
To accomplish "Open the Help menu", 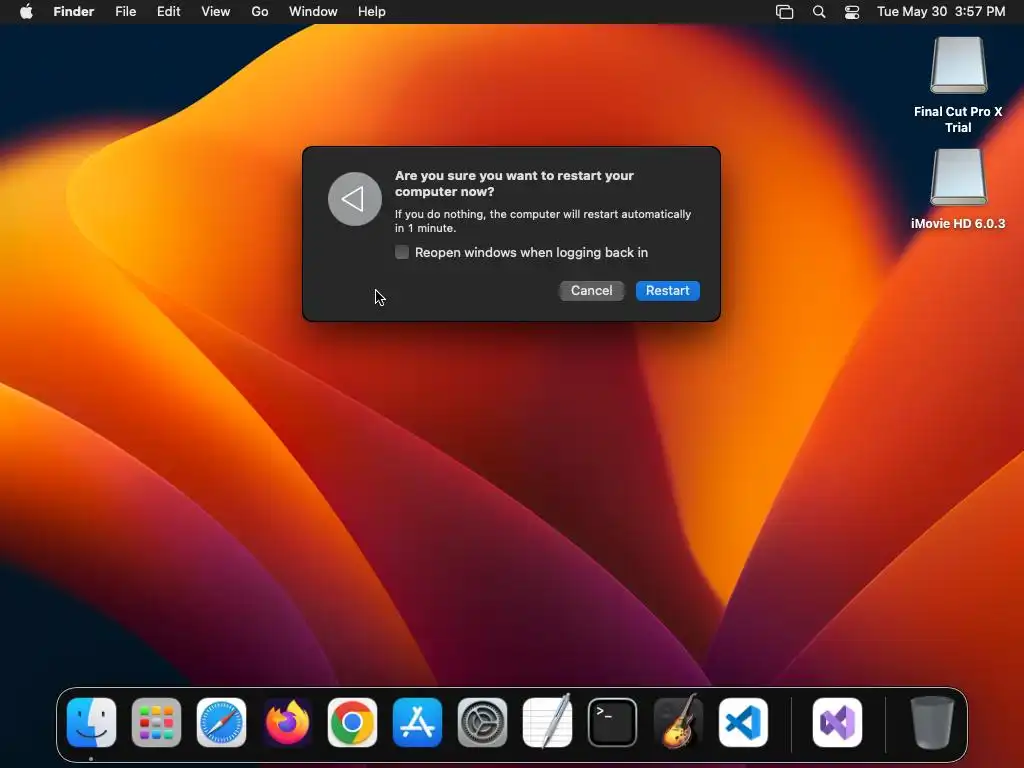I will coord(372,12).
